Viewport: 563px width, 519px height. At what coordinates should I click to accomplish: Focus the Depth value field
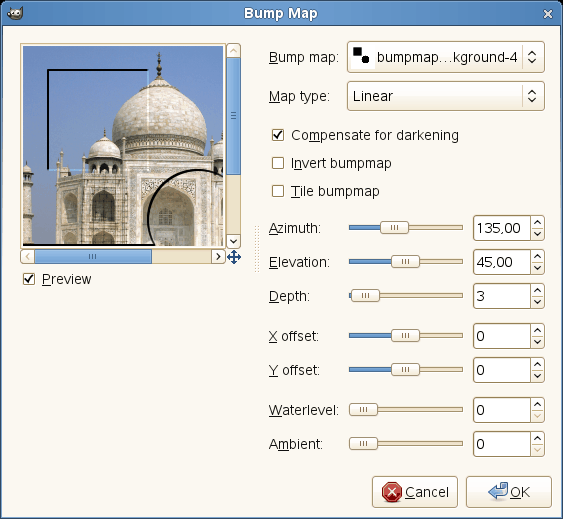pyautogui.click(x=502, y=296)
